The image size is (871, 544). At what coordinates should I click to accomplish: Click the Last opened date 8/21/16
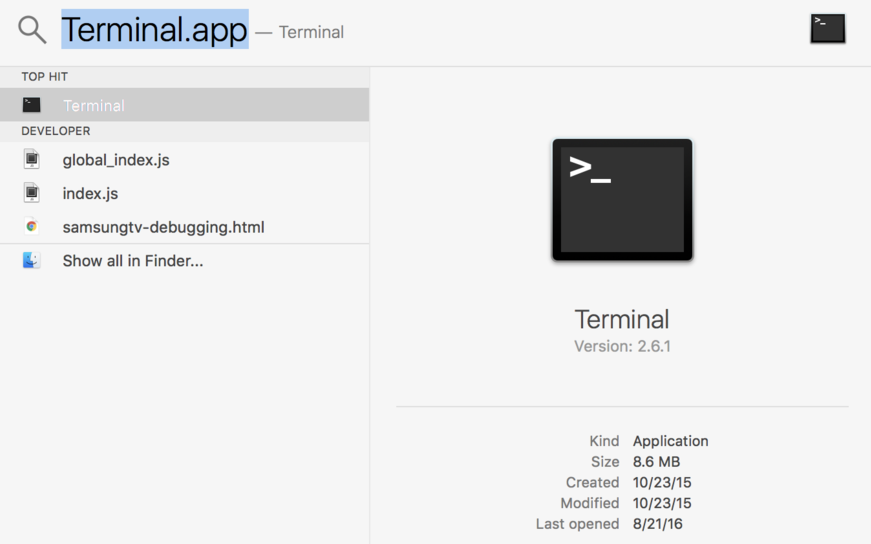coord(657,523)
